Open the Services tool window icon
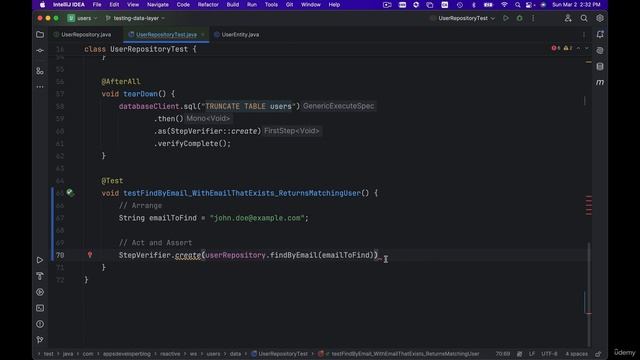 [40, 292]
